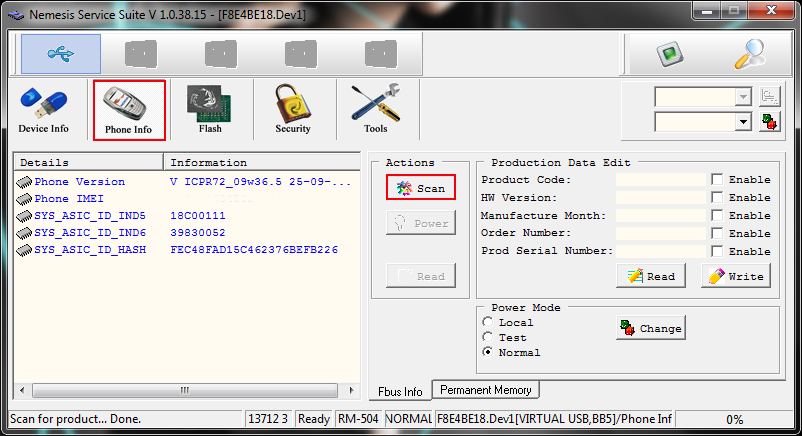The image size is (802, 436).
Task: Click the horizontal scrollbar thumb
Action: point(185,390)
